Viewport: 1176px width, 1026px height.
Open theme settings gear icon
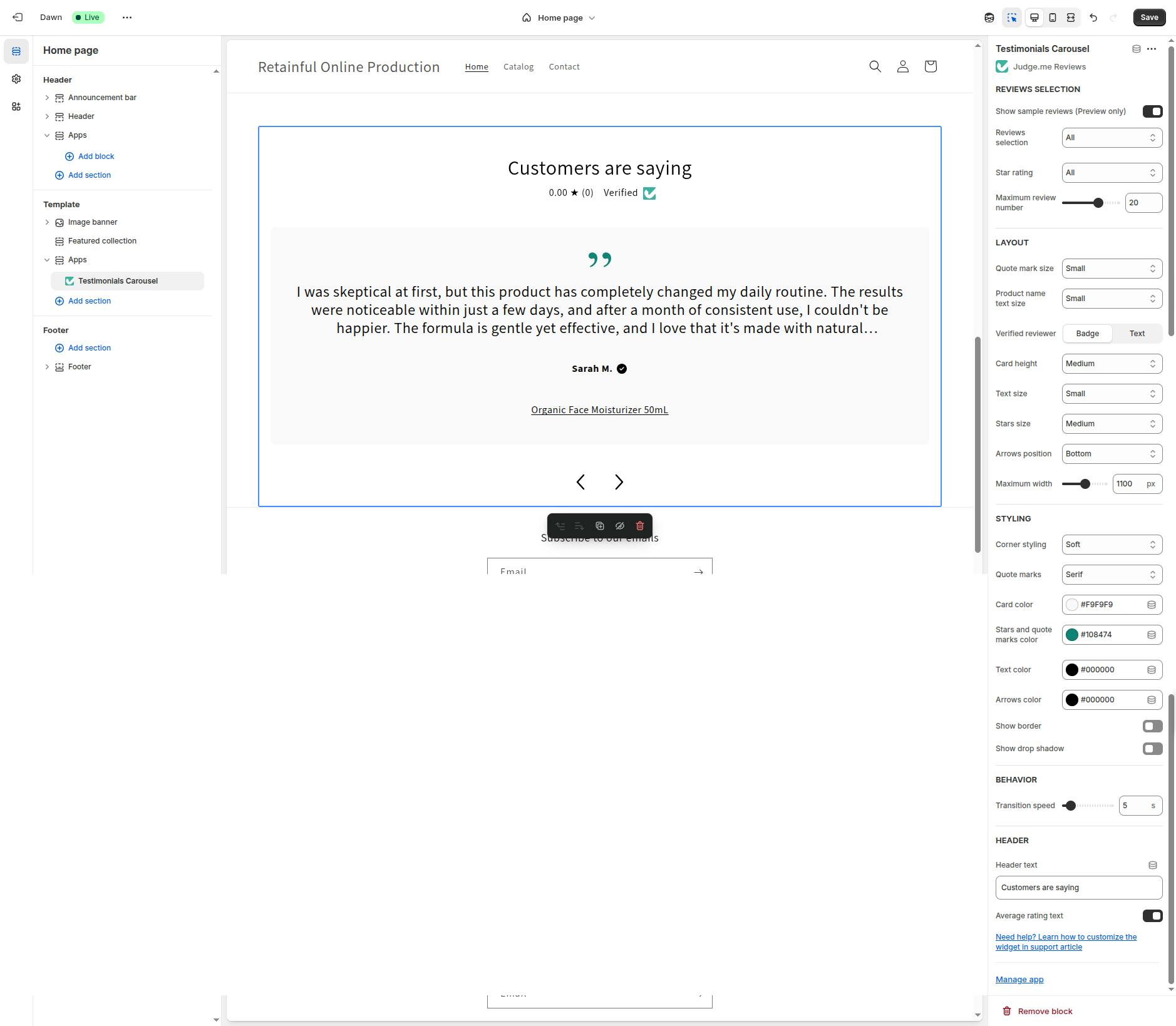pos(16,79)
